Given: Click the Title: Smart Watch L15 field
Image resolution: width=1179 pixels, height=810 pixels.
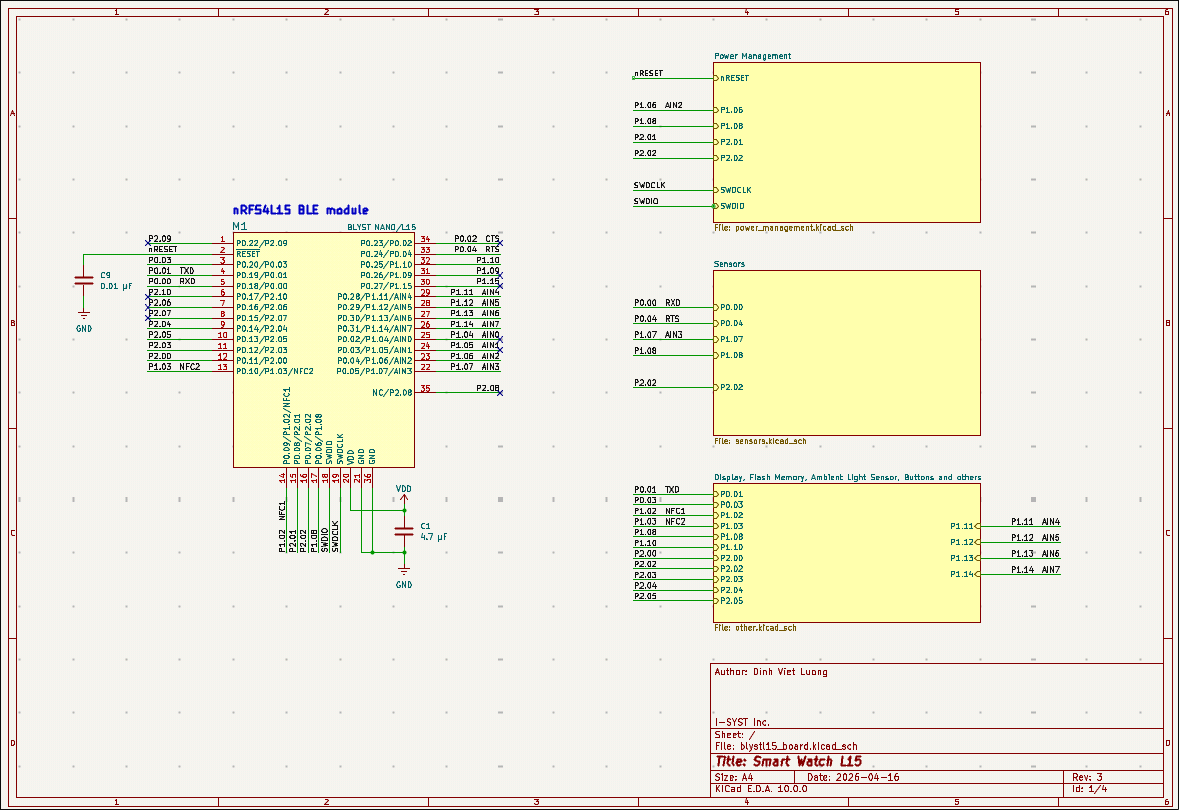Looking at the screenshot, I should (788, 762).
